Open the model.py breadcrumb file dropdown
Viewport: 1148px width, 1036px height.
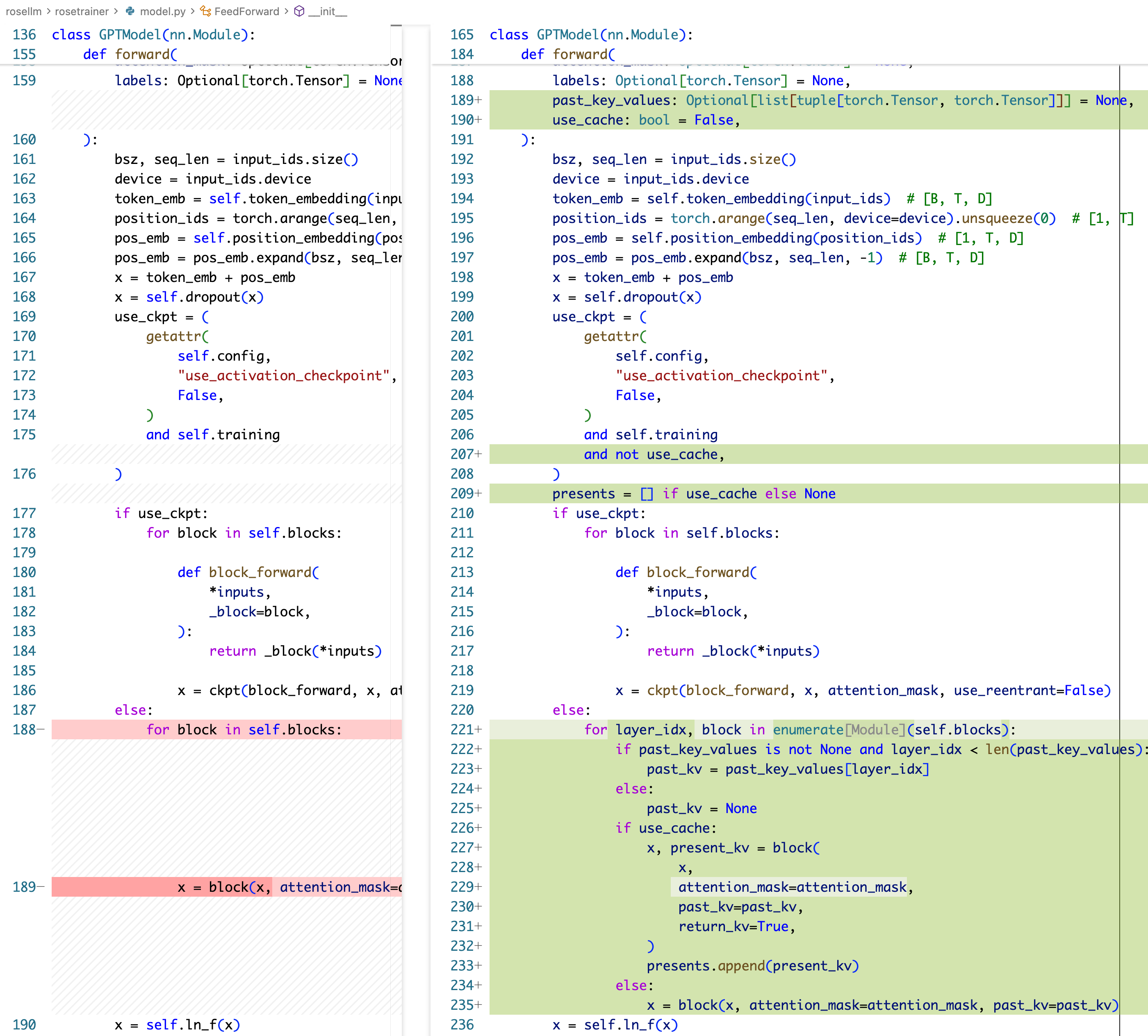coord(162,11)
